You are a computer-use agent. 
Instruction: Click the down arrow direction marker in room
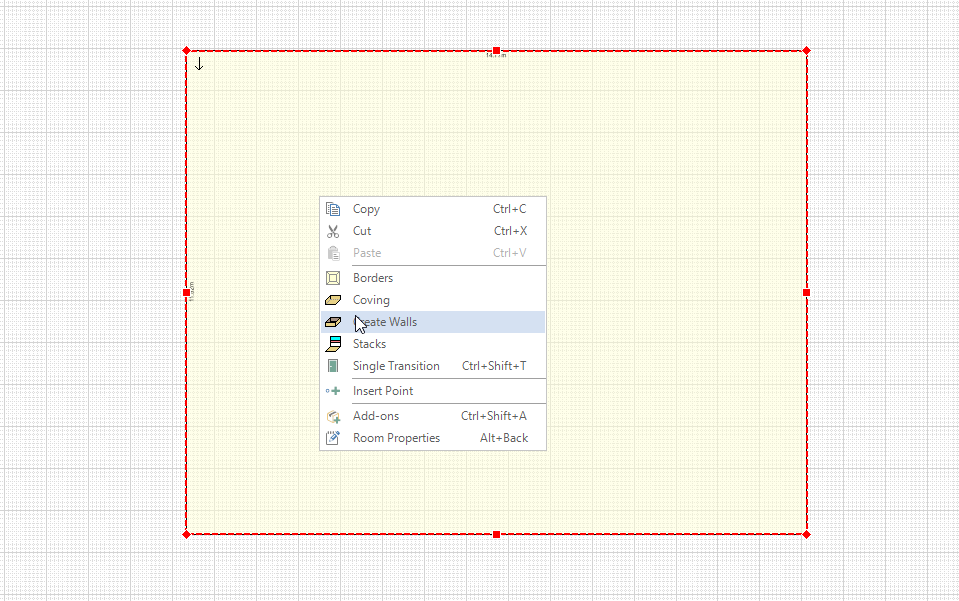(x=199, y=64)
